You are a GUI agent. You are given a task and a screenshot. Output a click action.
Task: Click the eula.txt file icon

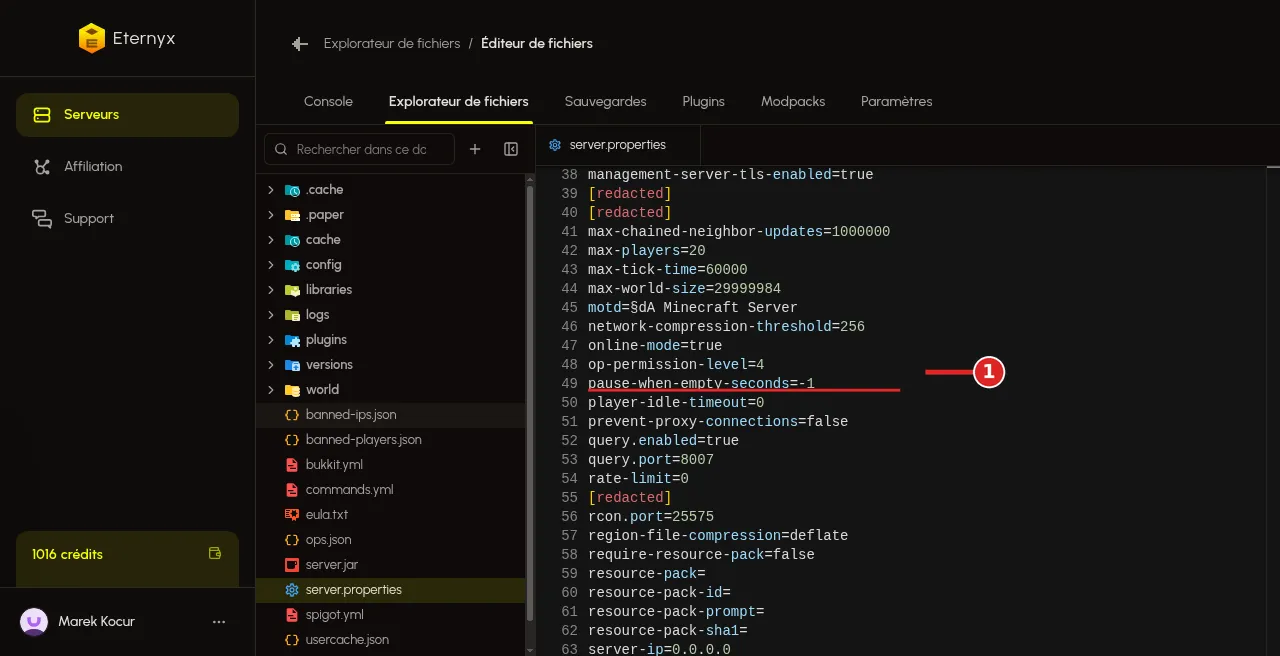coord(292,515)
